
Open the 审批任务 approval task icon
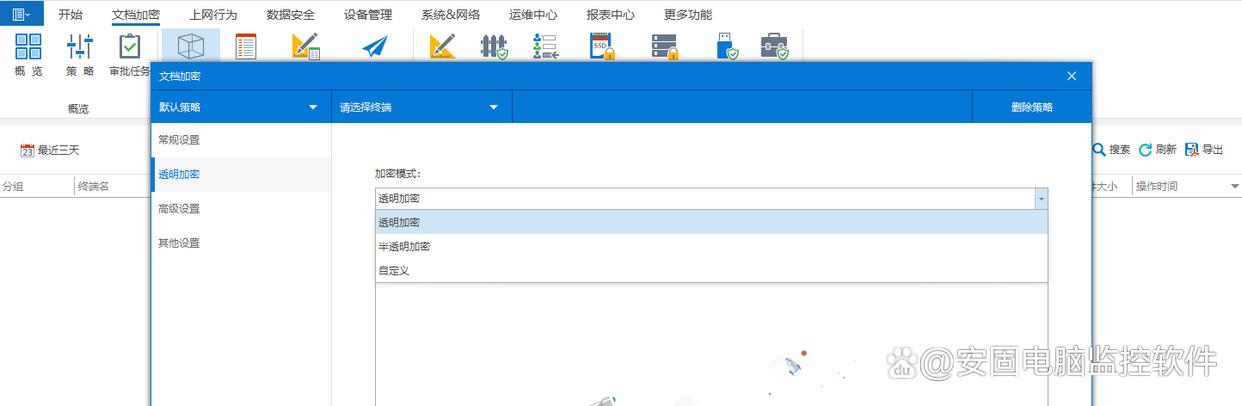tap(130, 46)
